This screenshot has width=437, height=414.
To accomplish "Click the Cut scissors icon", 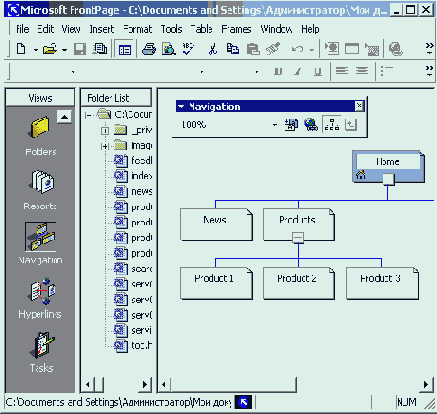I will point(212,50).
